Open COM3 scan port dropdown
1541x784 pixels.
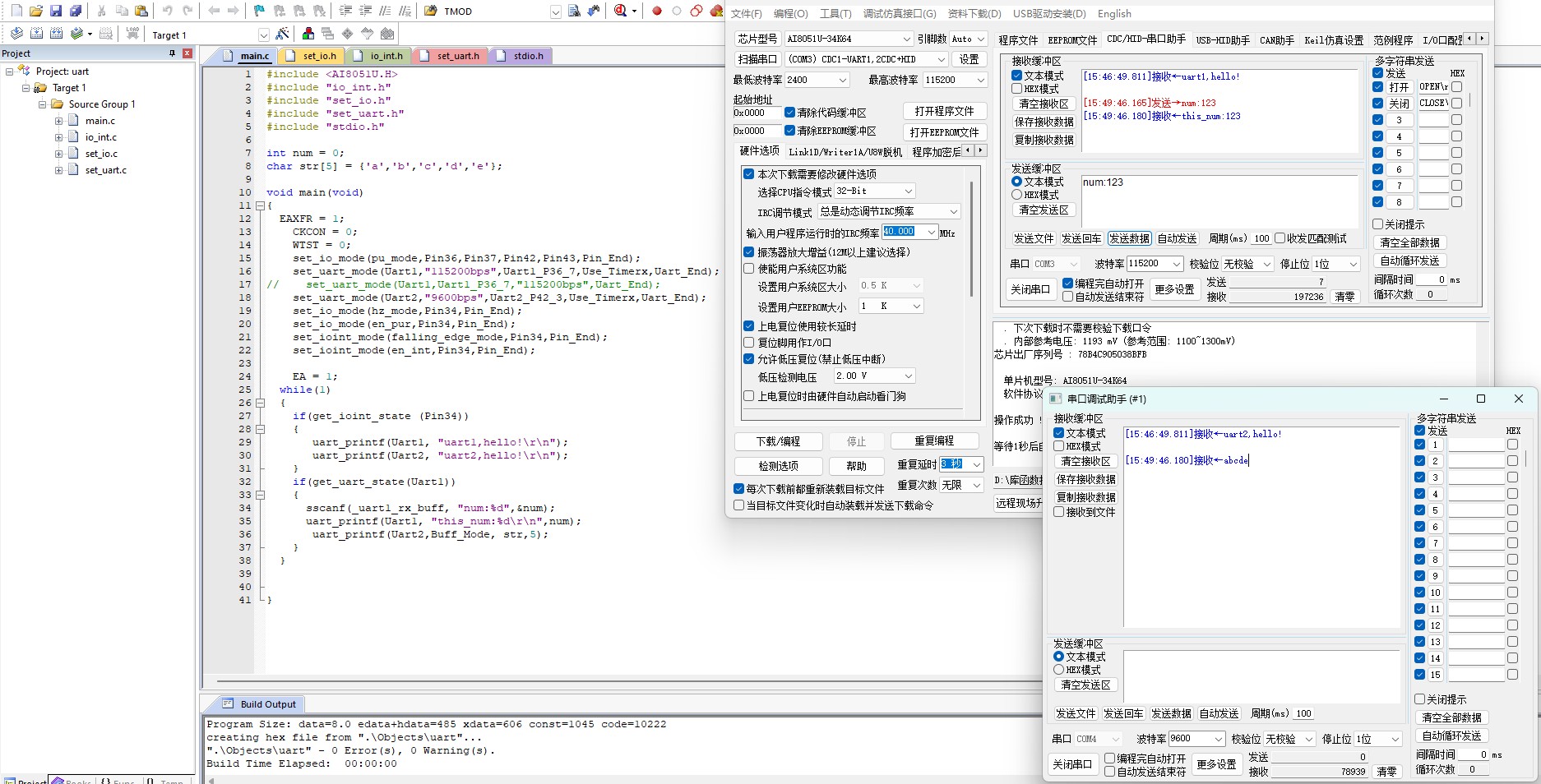tap(942, 59)
